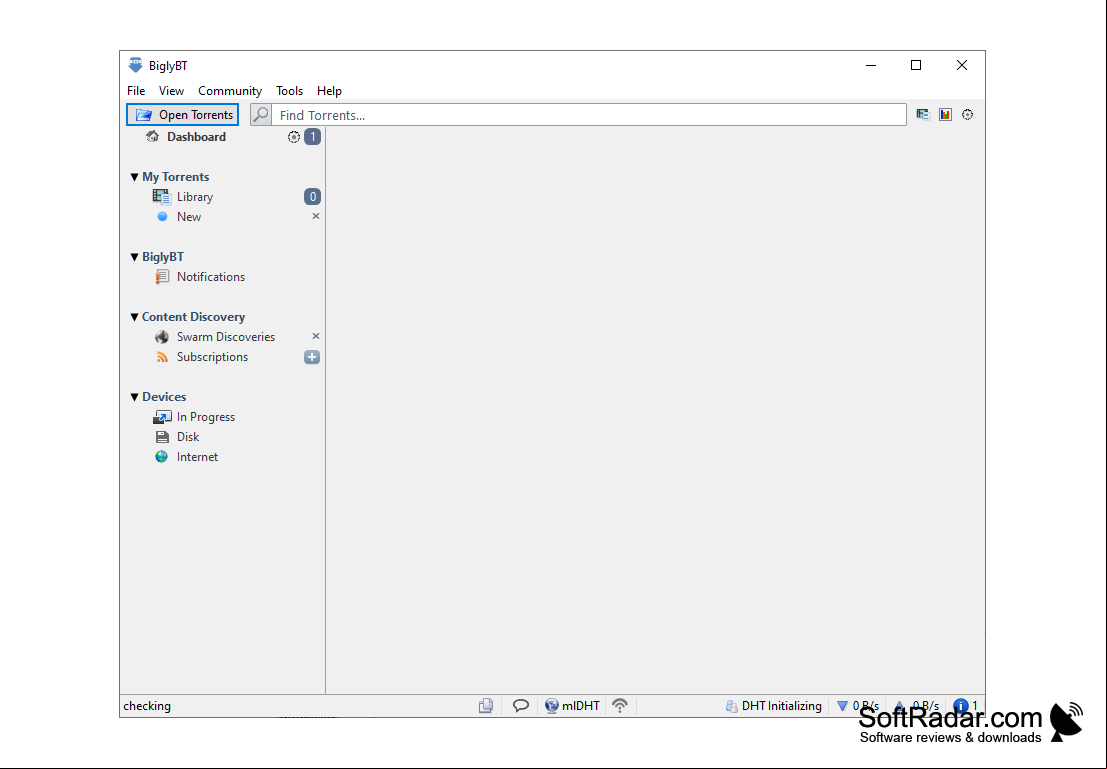
Task: Open the Help menu
Action: coord(329,90)
